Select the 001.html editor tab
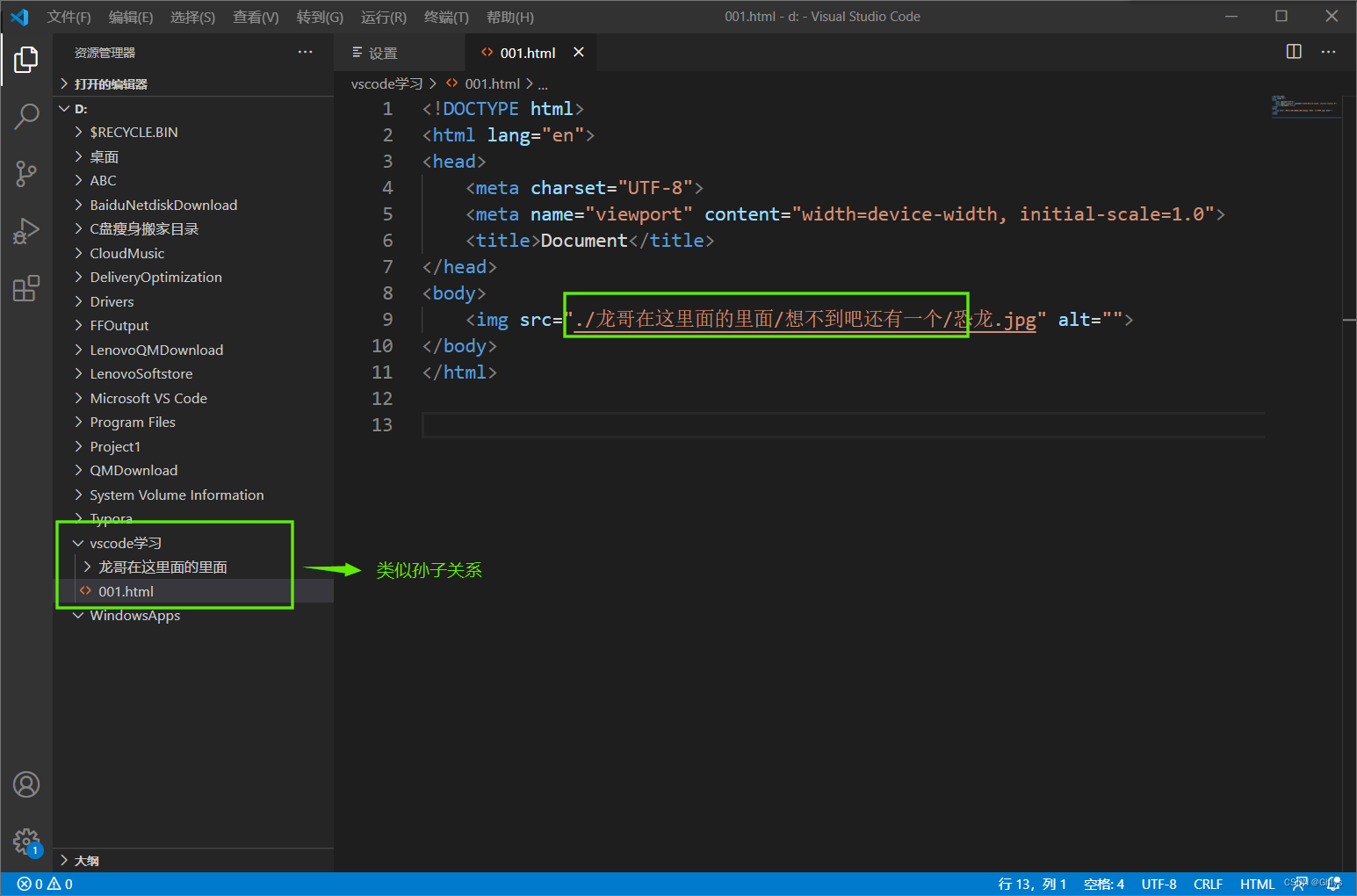 click(531, 53)
